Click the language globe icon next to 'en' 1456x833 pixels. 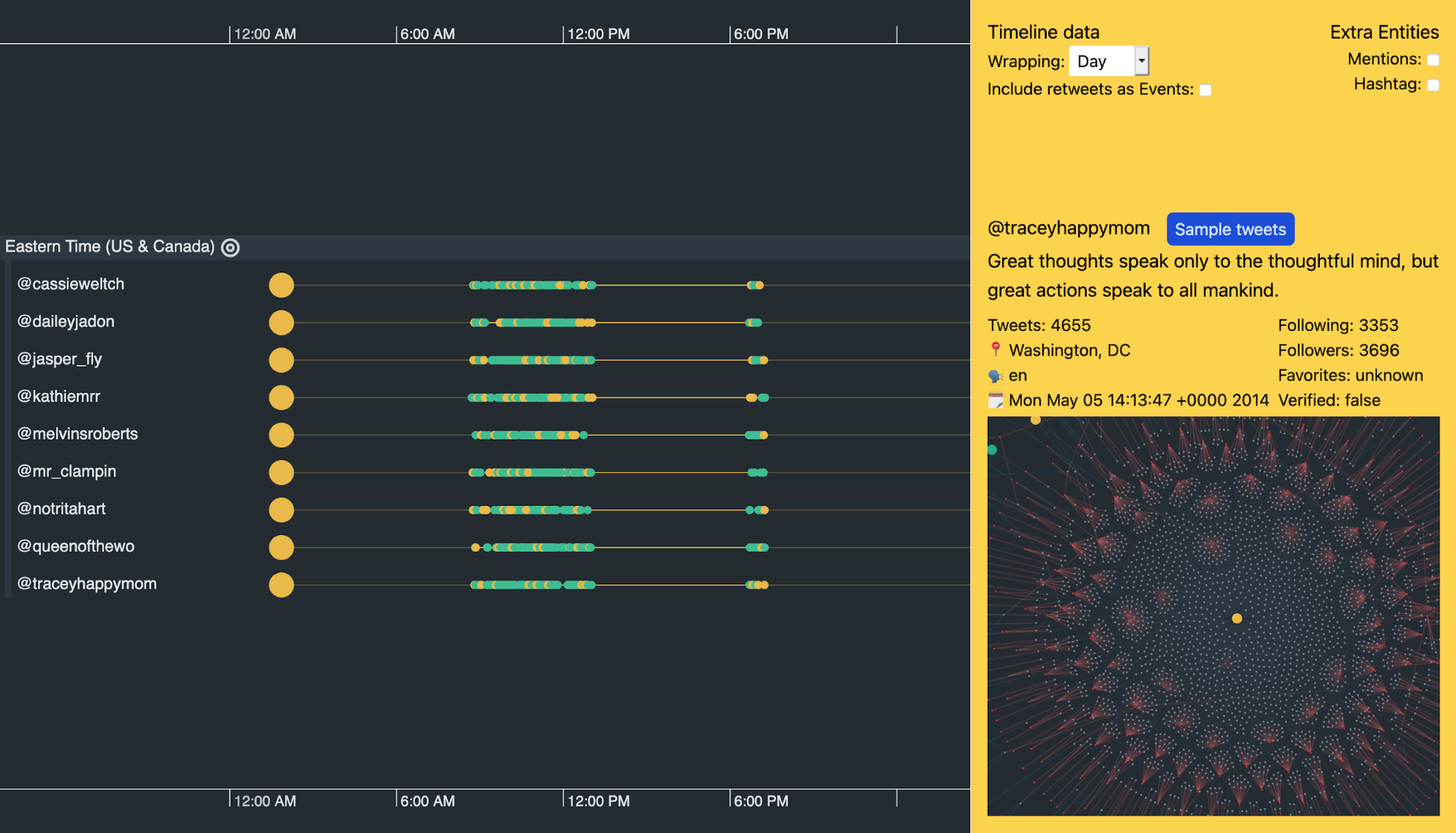[995, 375]
